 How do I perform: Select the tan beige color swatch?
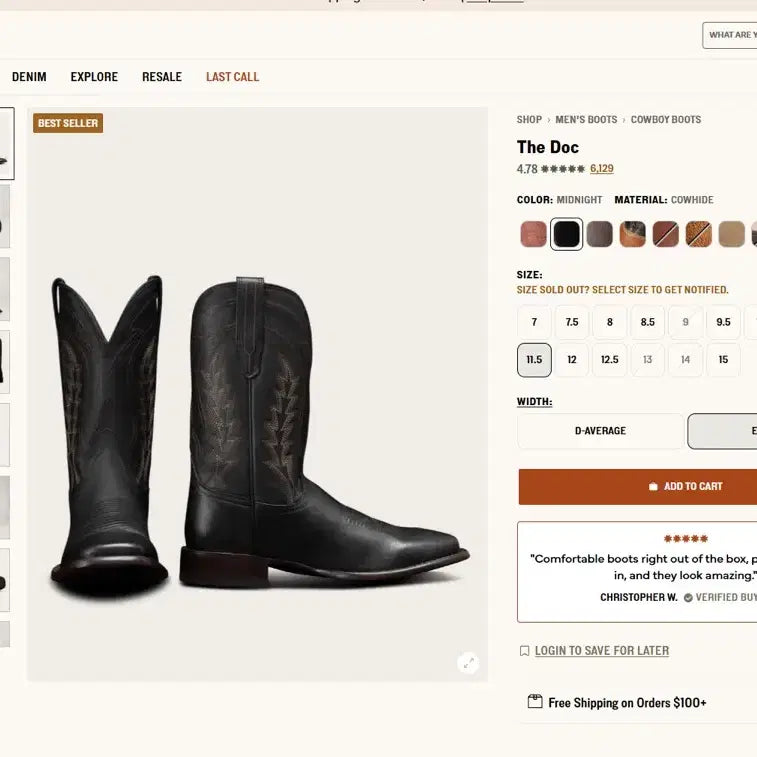click(x=731, y=234)
